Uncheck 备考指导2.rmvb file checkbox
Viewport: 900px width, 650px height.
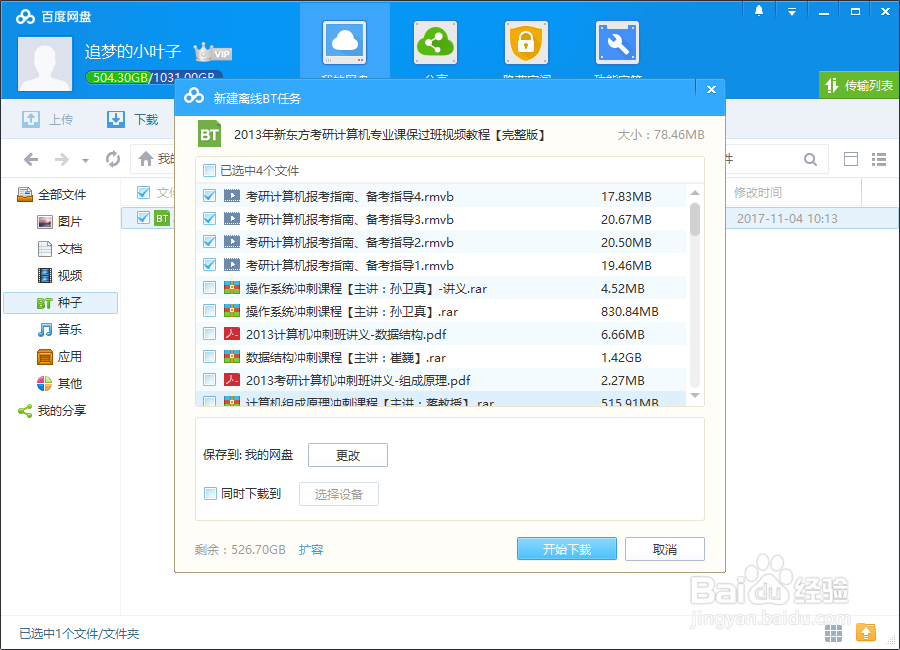(210, 242)
